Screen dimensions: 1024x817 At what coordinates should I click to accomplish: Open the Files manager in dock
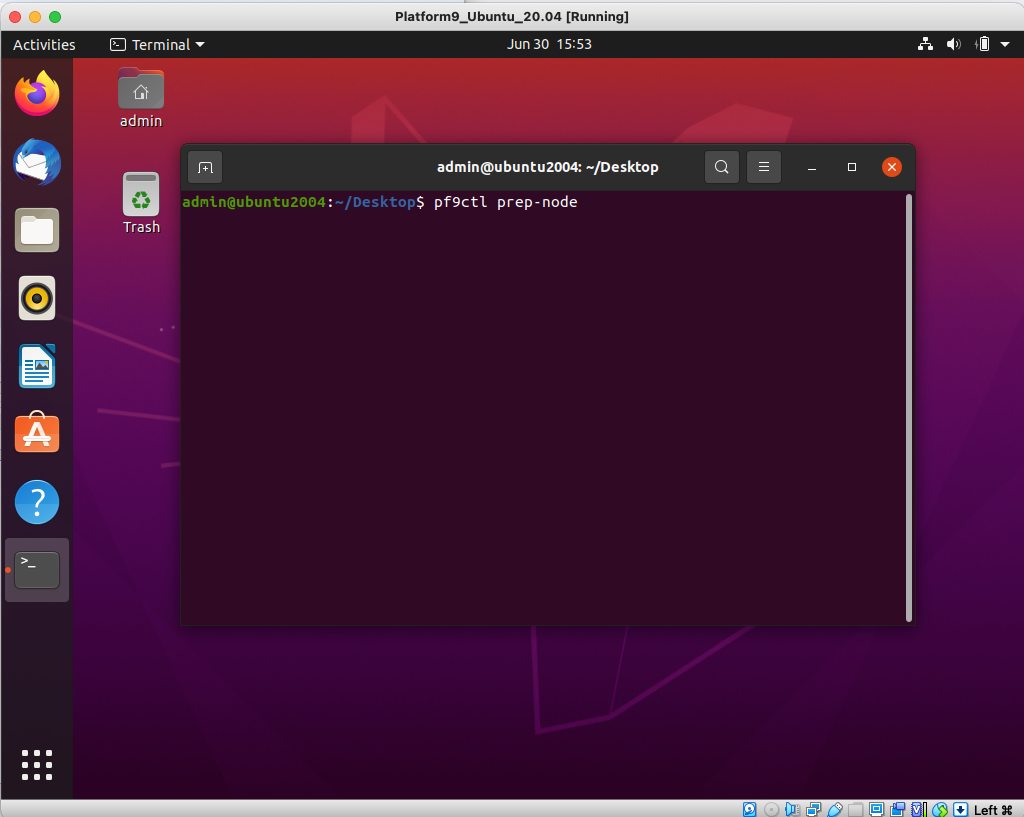coord(37,230)
